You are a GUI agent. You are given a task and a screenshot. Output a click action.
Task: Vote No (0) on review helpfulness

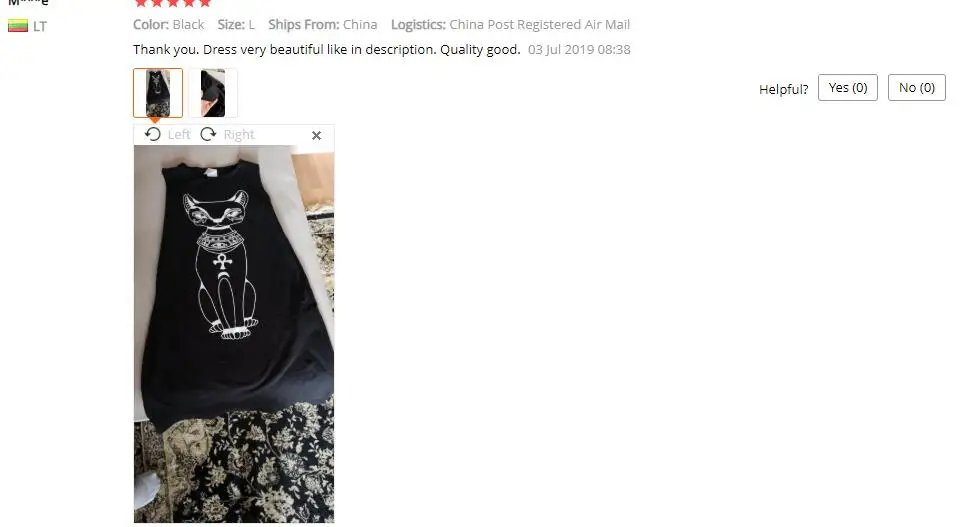click(917, 88)
